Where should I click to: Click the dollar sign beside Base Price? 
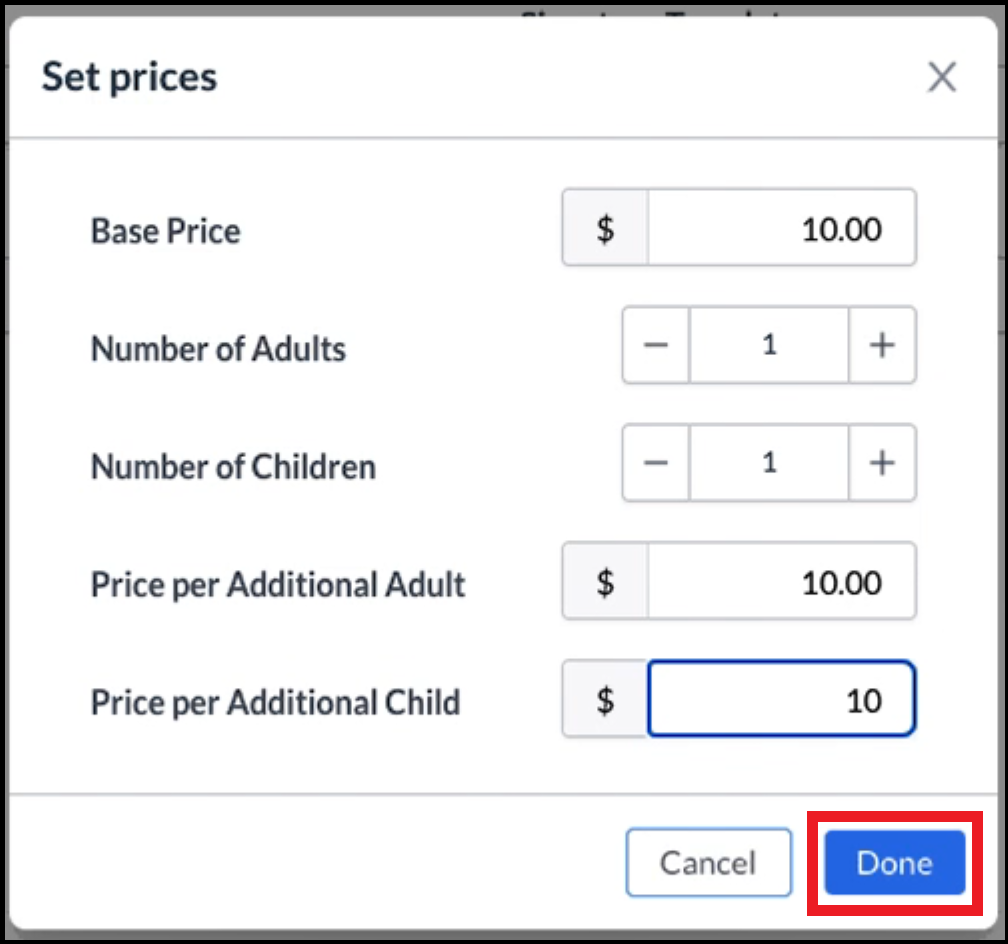point(604,227)
